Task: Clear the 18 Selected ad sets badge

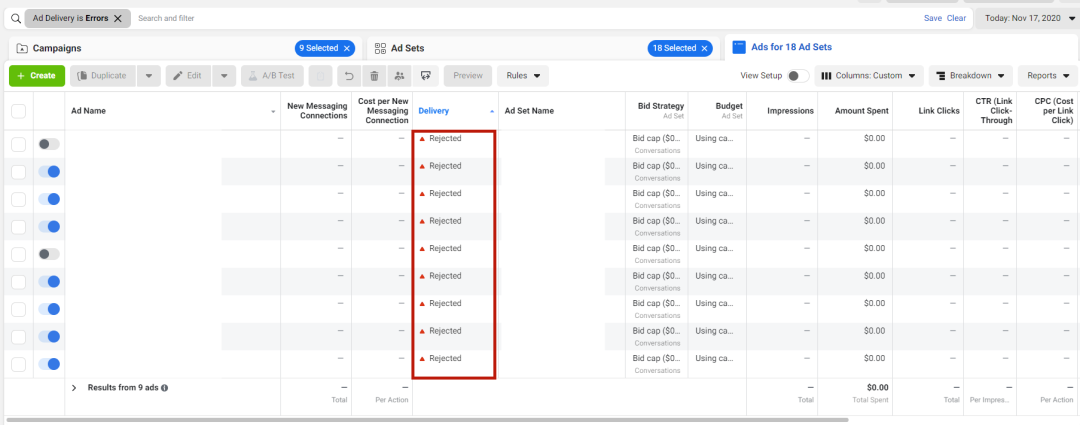Action: (x=705, y=48)
